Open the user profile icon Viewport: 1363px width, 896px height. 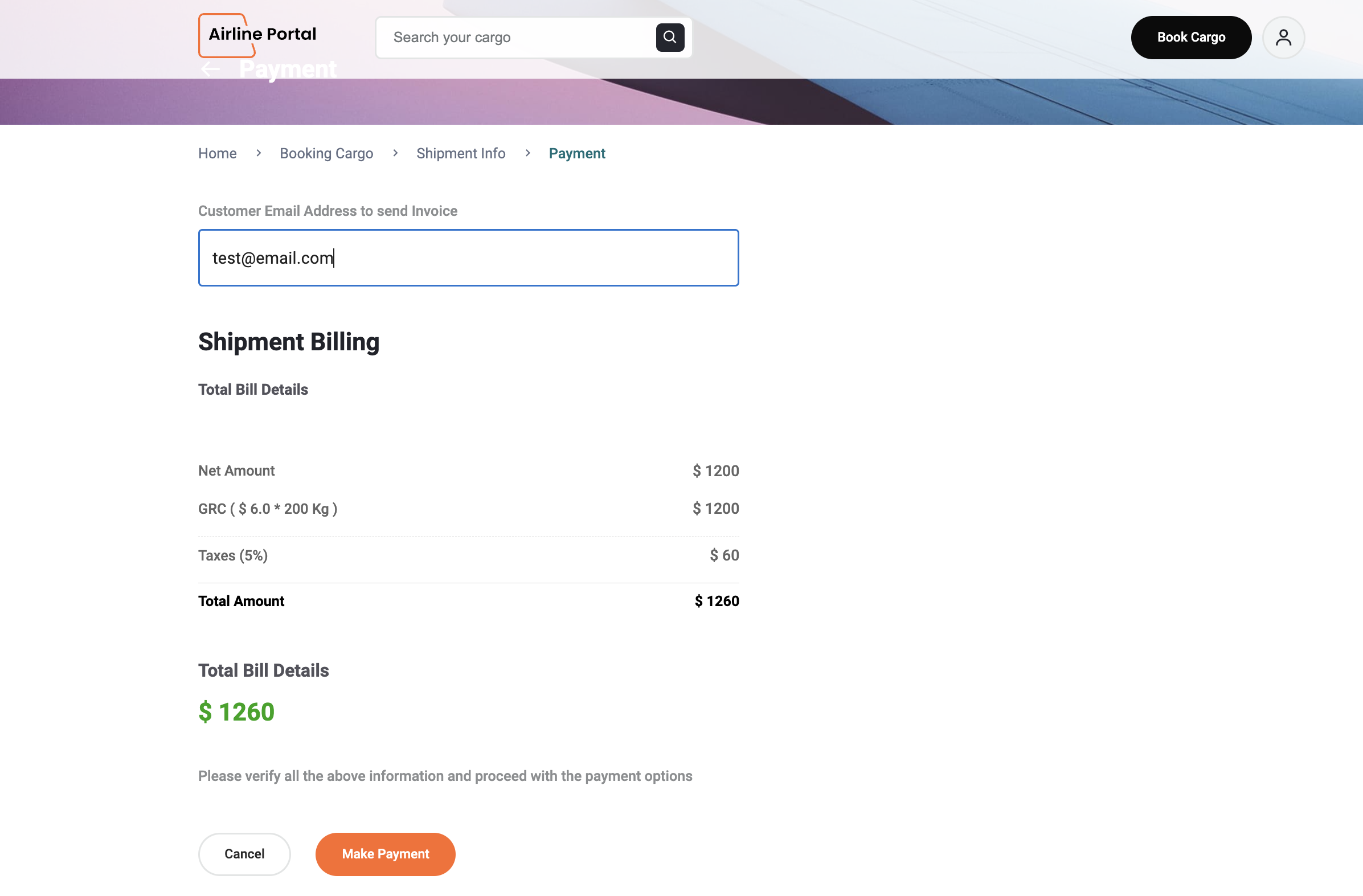tap(1283, 37)
